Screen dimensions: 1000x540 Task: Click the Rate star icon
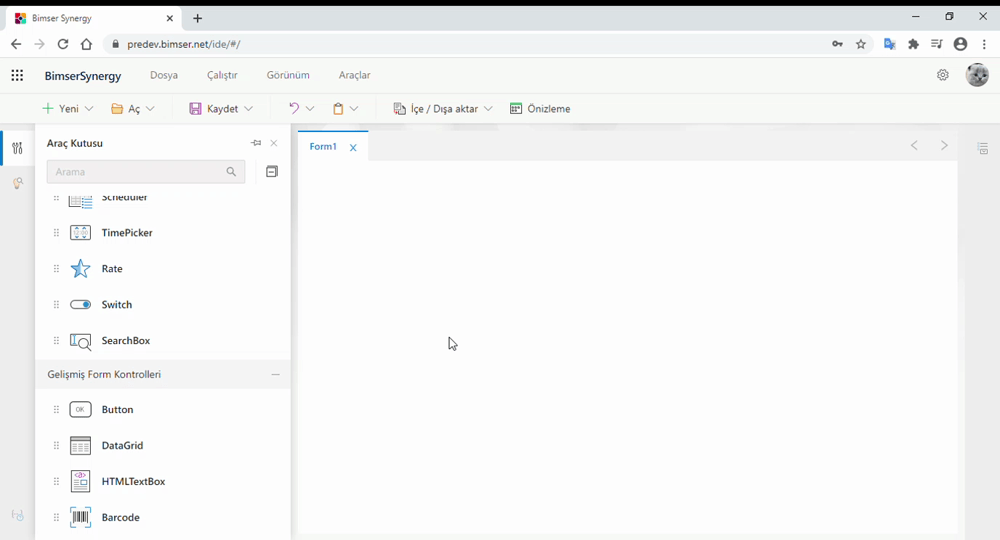[80, 269]
